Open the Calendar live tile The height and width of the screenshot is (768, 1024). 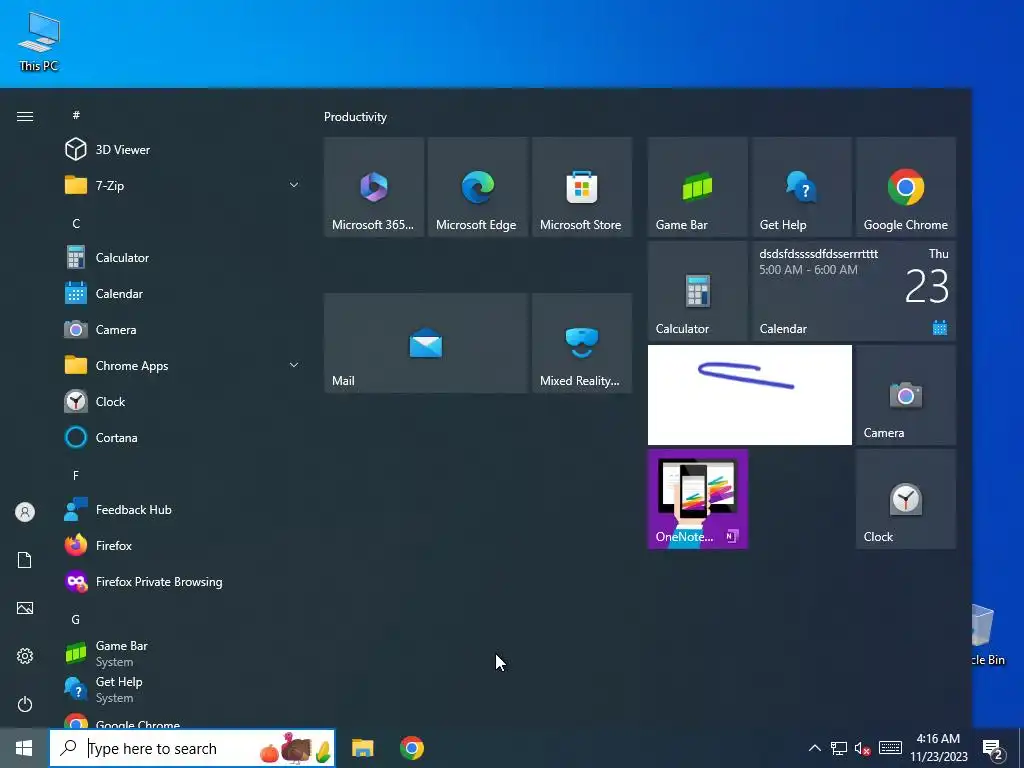(x=854, y=291)
